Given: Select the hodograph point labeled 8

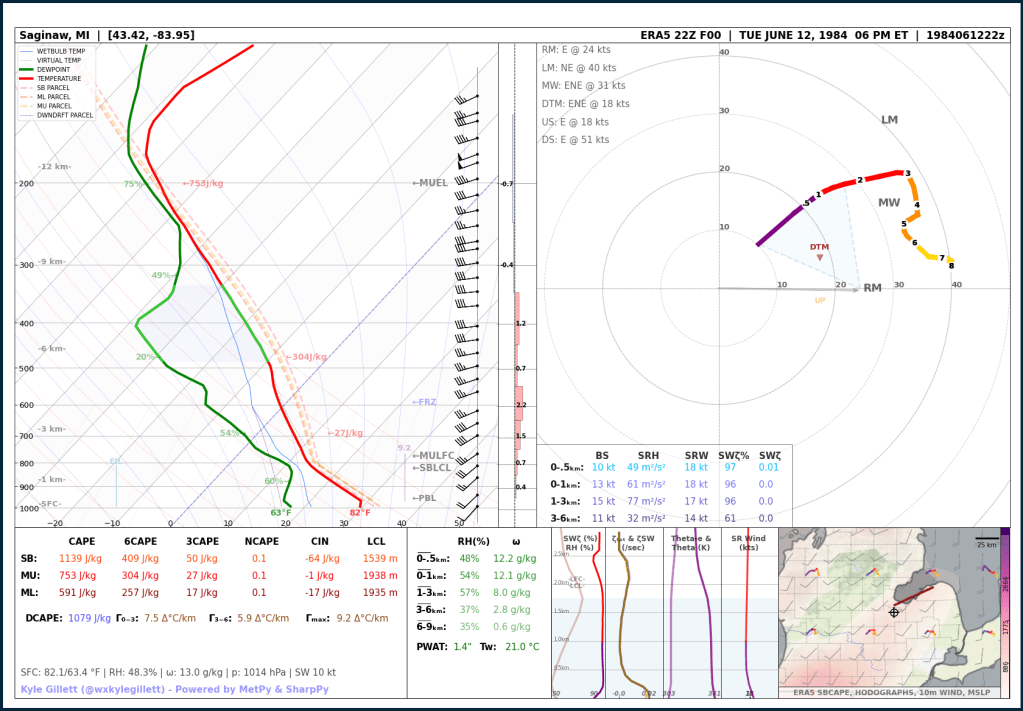Looking at the screenshot, I should point(951,265).
